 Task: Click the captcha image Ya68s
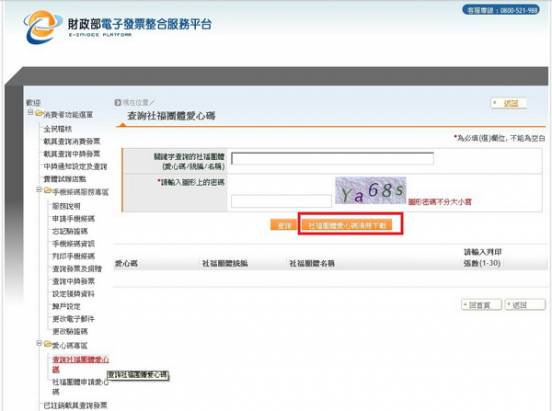click(x=371, y=191)
